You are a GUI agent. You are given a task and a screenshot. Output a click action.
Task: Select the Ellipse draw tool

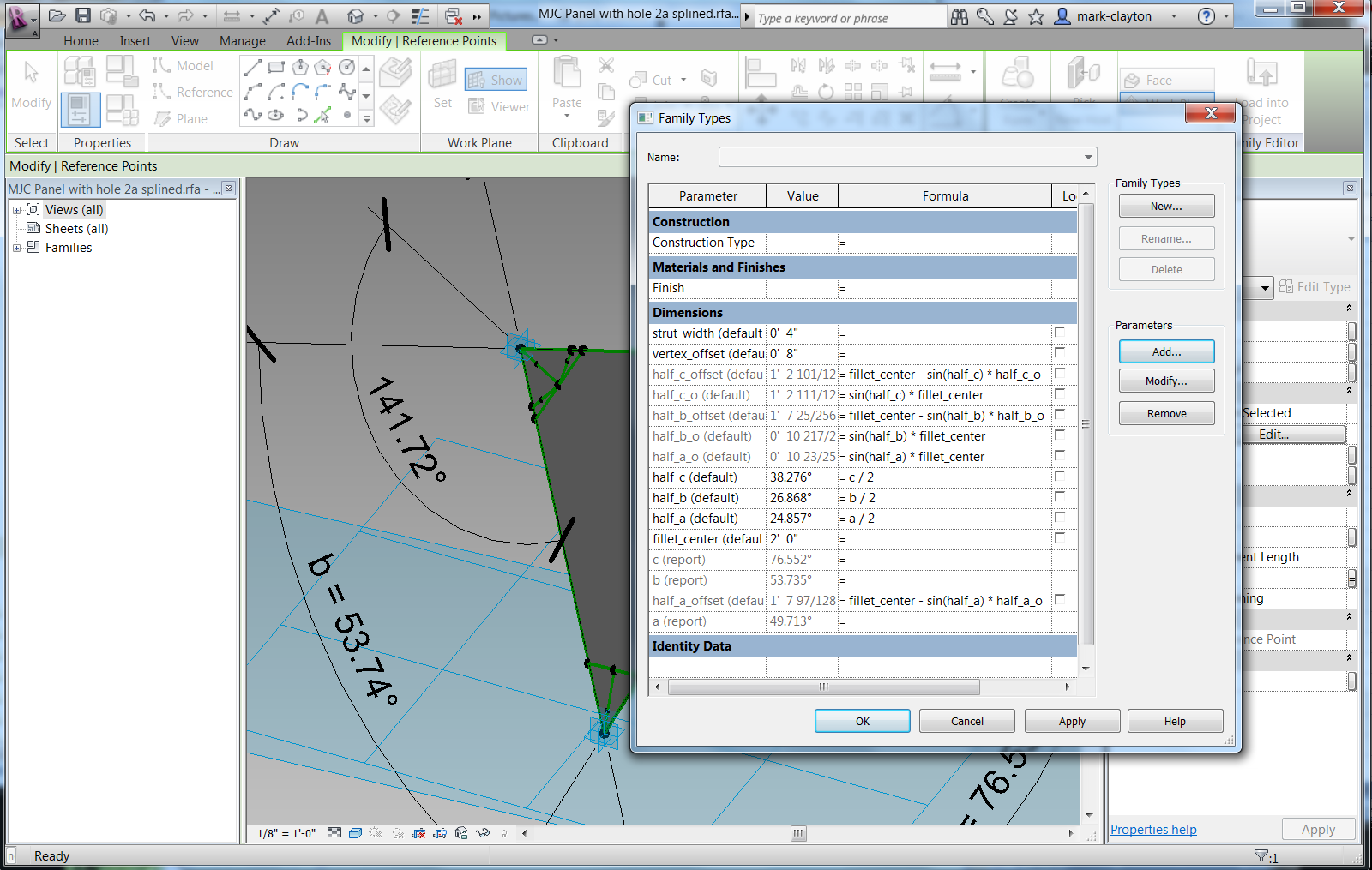[x=276, y=114]
